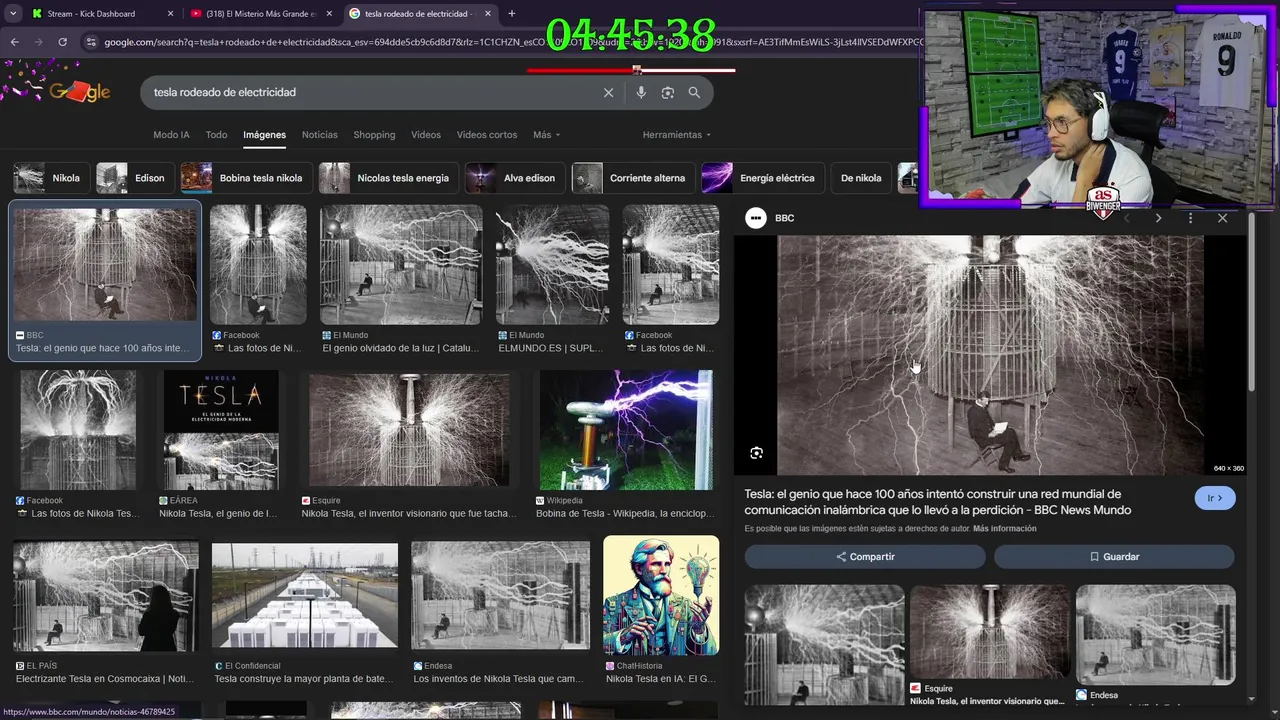The image size is (1280, 720).
Task: Open Noticias results tab
Action: click(x=320, y=135)
